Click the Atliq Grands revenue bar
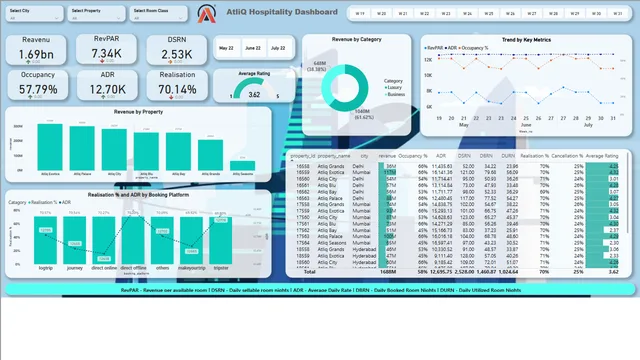Image resolution: width=640 pixels, height=360 pixels. (211, 155)
